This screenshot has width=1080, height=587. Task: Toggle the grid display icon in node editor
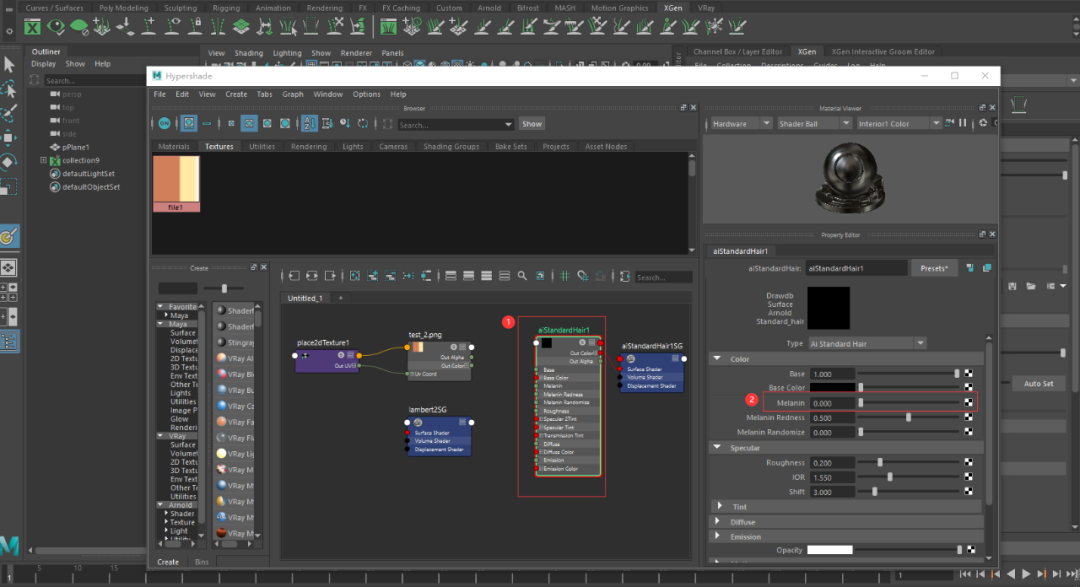pos(564,276)
